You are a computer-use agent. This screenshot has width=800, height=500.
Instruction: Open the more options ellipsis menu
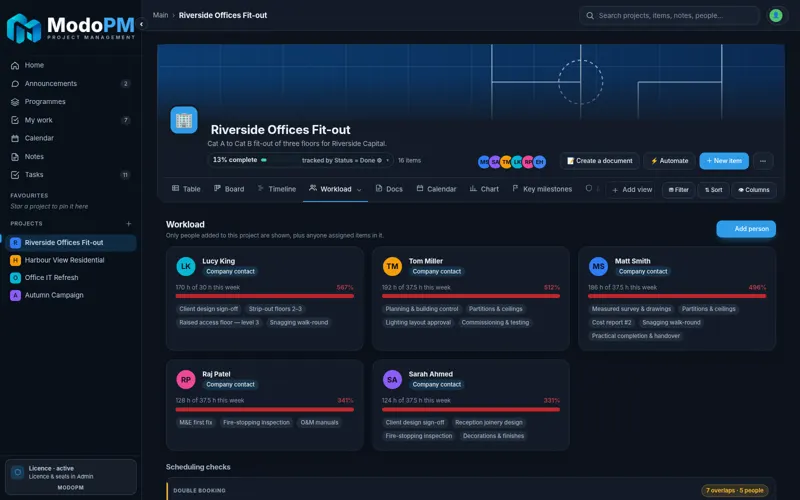pos(763,161)
